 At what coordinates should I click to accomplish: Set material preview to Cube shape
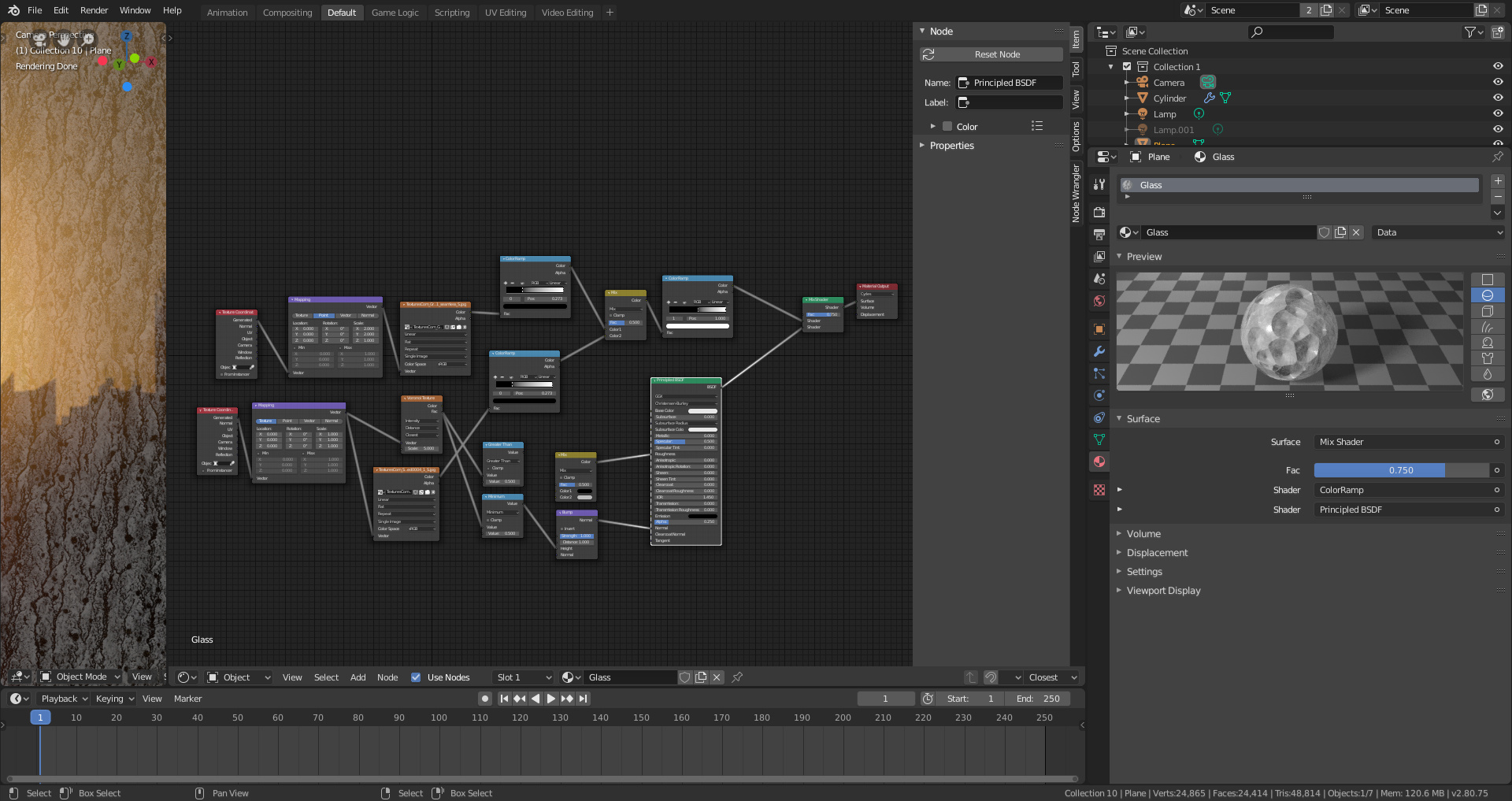[1488, 311]
